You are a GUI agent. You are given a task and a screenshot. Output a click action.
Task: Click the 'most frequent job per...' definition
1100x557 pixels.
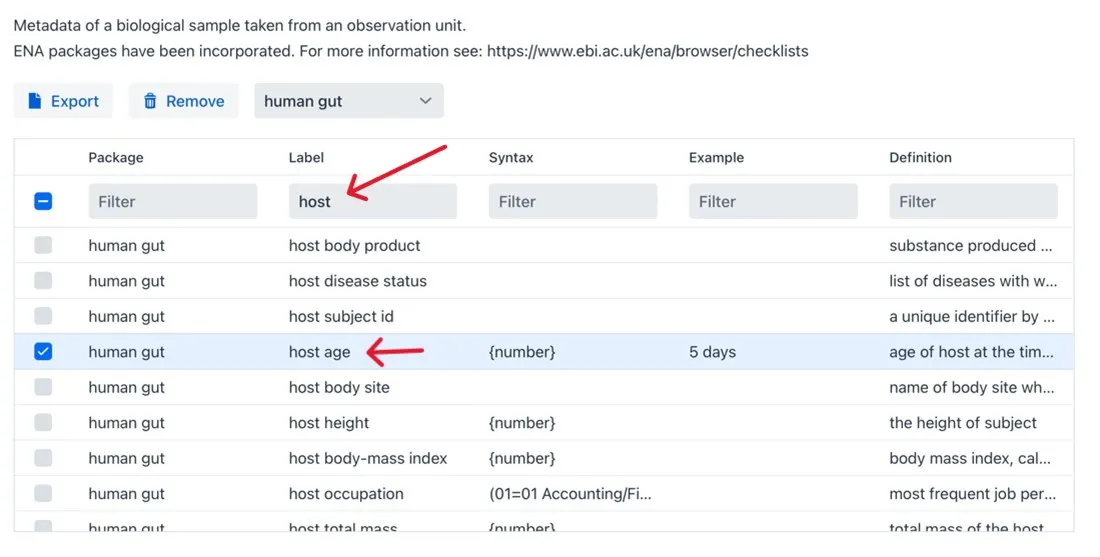click(972, 494)
